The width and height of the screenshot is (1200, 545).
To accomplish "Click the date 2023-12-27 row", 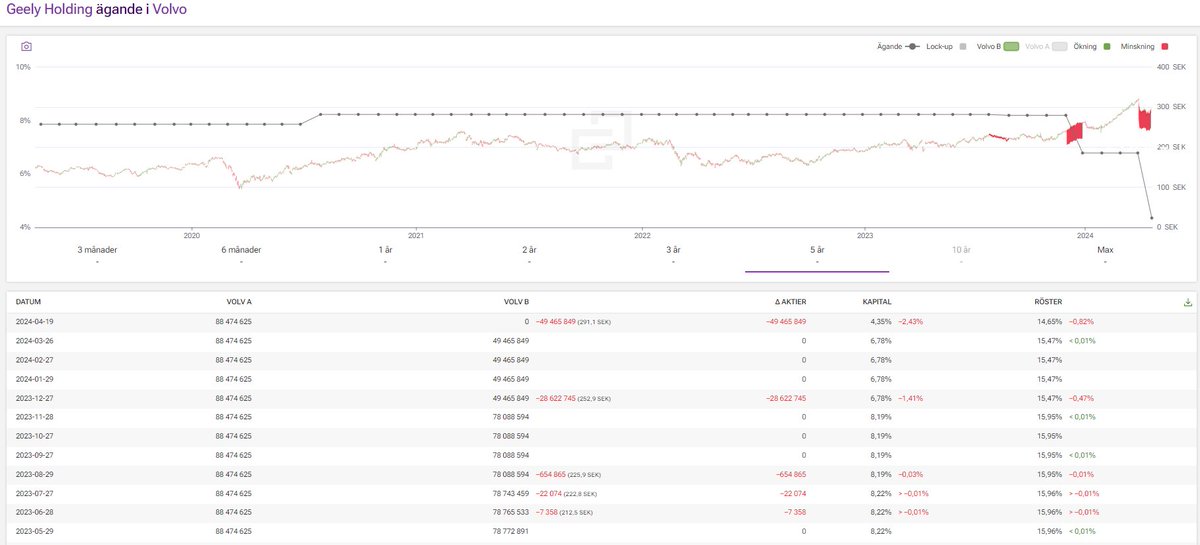I will (x=34, y=398).
